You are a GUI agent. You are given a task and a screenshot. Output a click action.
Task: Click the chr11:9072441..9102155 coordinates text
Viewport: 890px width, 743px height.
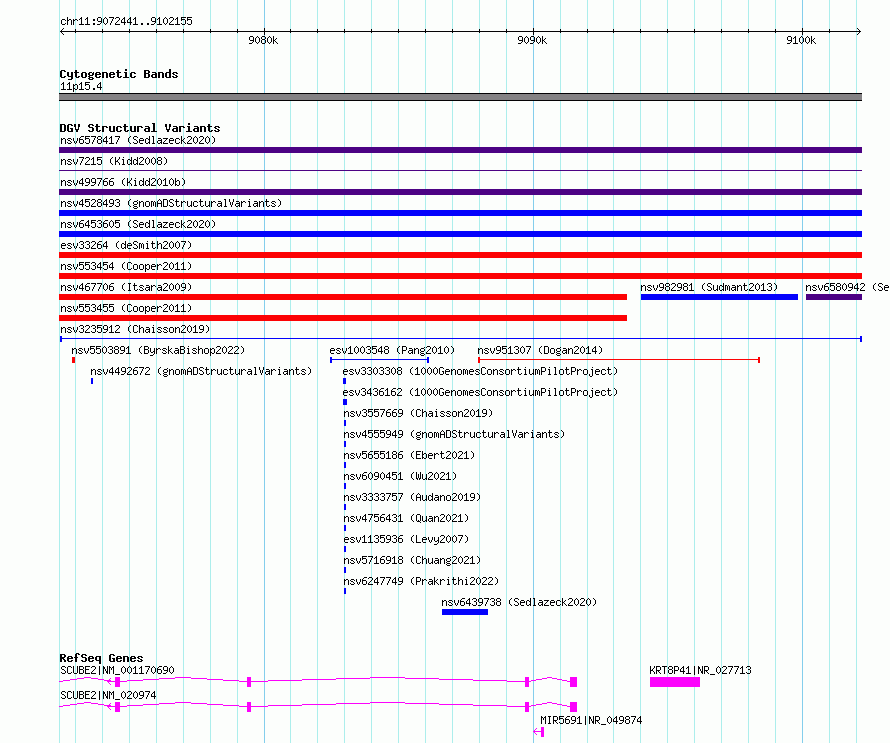pyautogui.click(x=126, y=21)
